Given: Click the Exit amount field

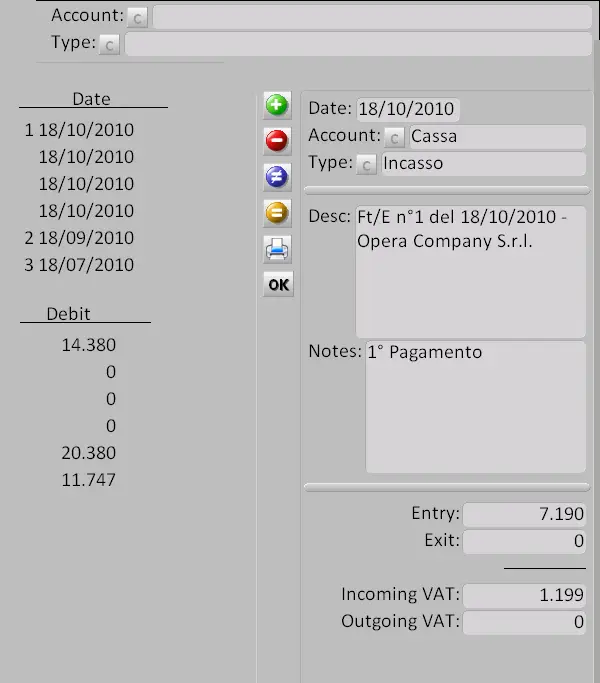Looking at the screenshot, I should click(x=525, y=542).
